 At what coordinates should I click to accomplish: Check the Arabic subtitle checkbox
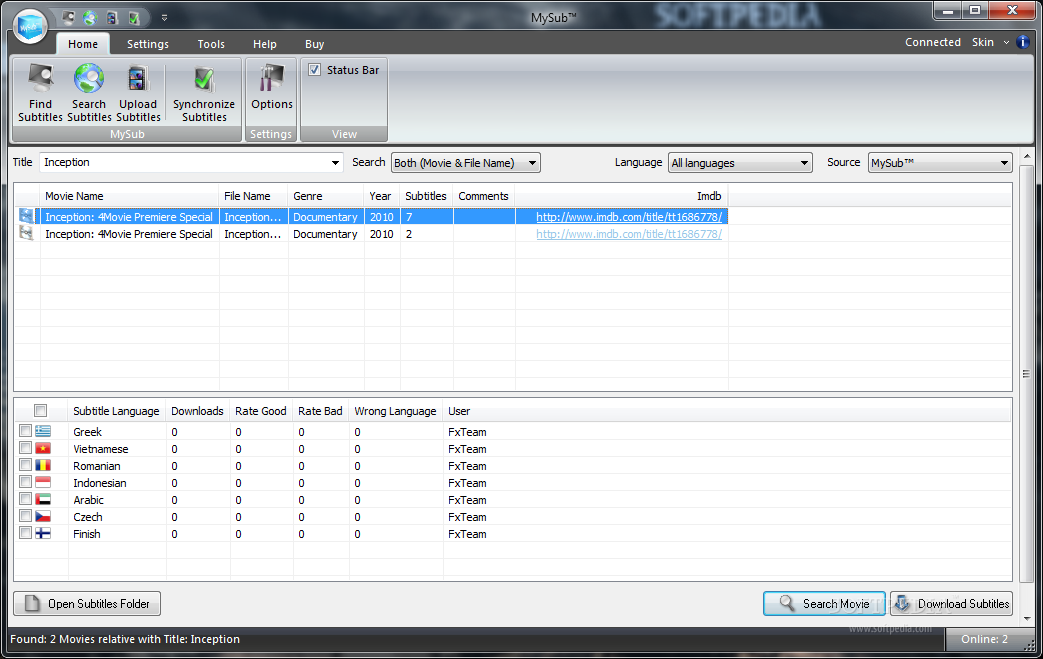click(25, 499)
